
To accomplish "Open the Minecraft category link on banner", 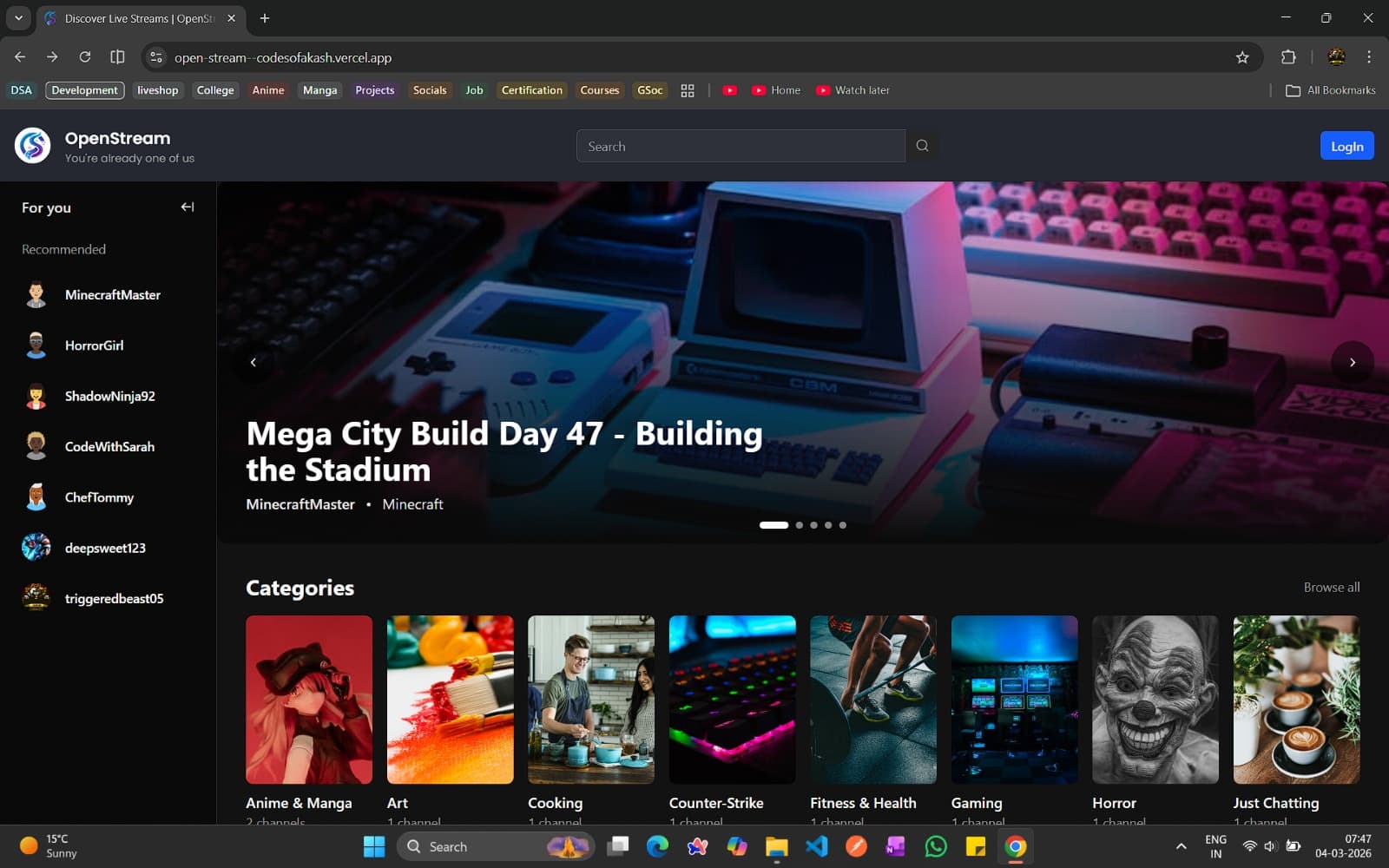I will 412,504.
